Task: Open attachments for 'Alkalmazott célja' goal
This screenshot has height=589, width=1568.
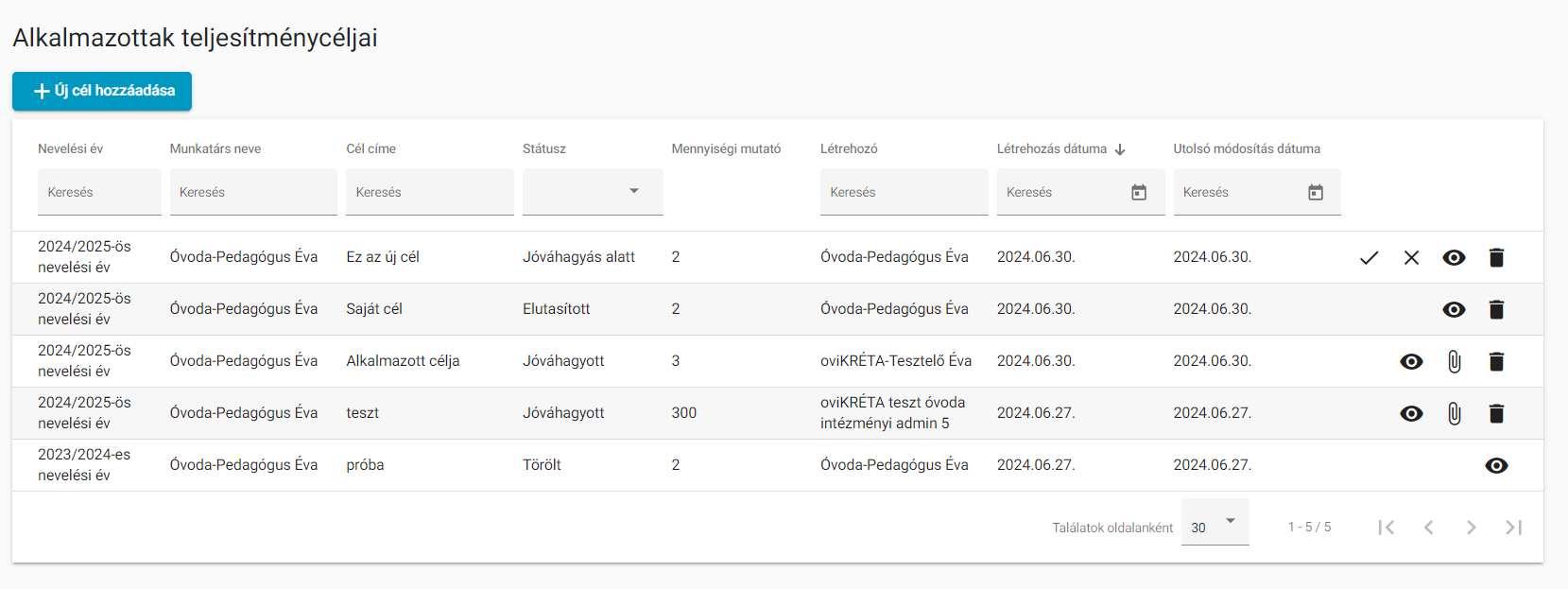Action: point(1454,361)
